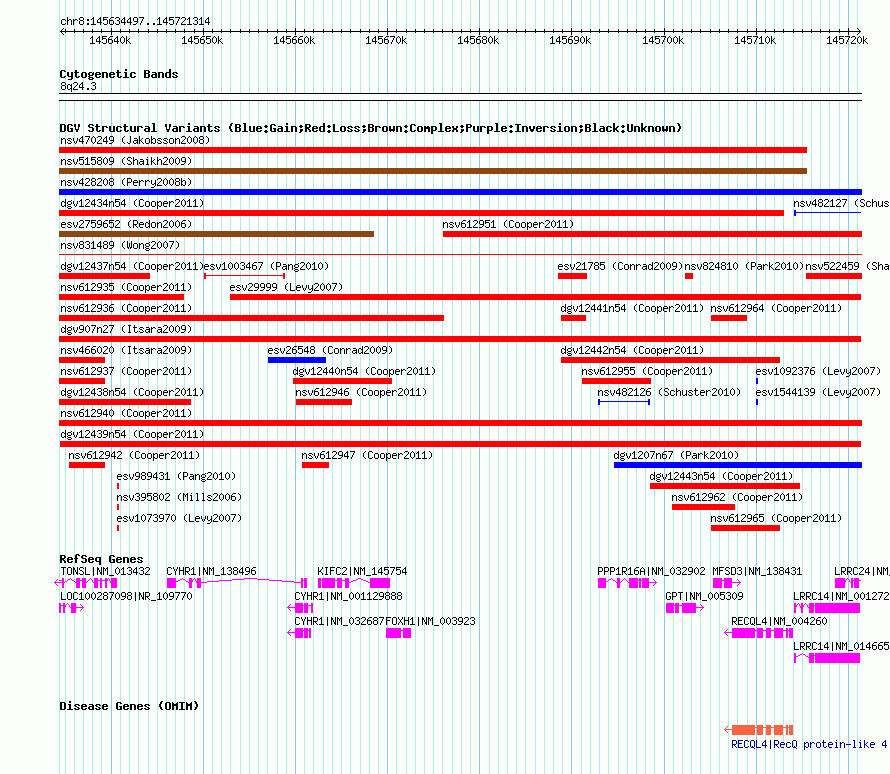Image resolution: width=890 pixels, height=774 pixels.
Task: Click variant dgv12441n54 (Cooper2011)
Action: click(x=632, y=309)
